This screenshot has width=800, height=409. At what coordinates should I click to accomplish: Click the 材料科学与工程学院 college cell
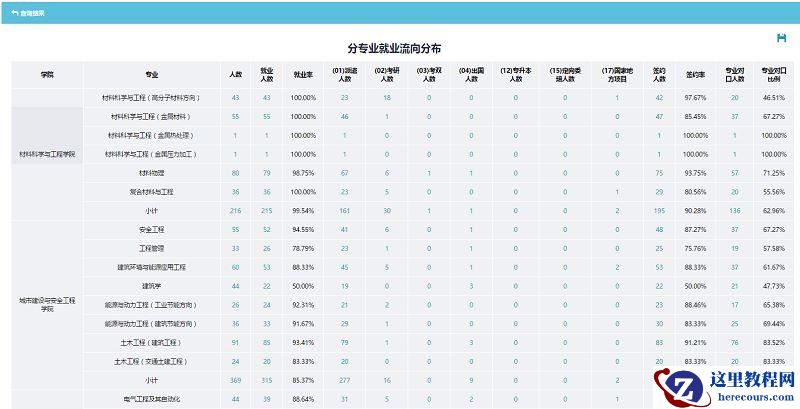47,155
